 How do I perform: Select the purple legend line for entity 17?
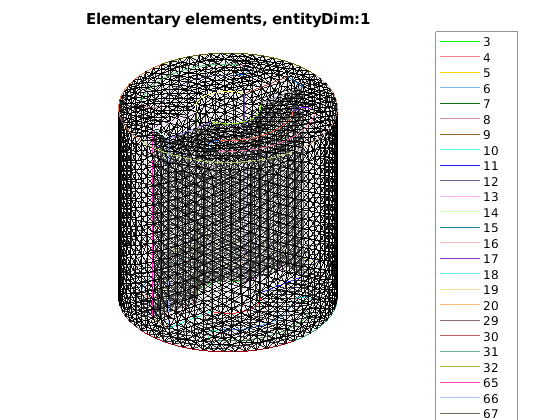point(460,259)
